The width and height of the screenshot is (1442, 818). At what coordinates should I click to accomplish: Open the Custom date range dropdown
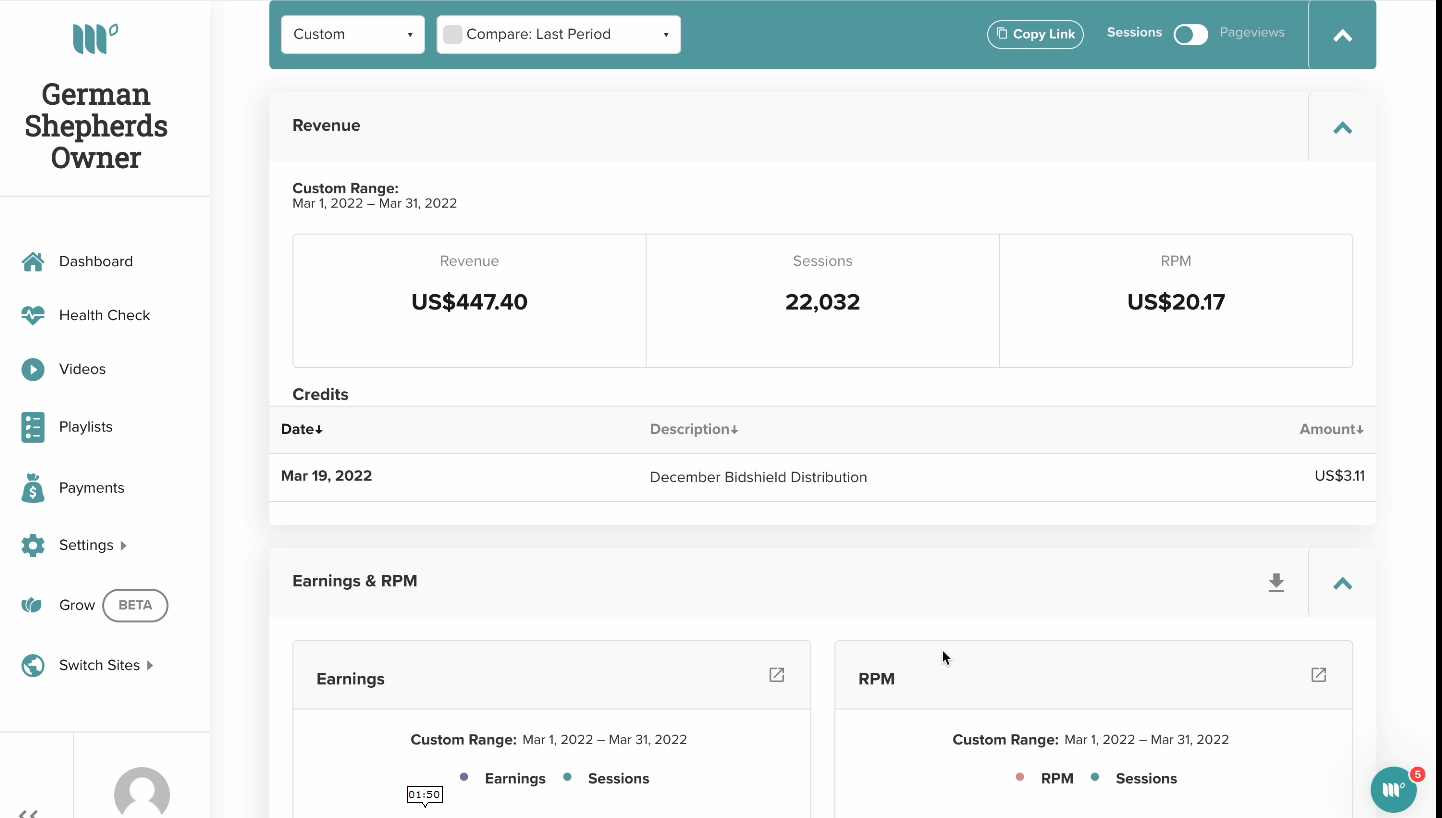point(353,34)
